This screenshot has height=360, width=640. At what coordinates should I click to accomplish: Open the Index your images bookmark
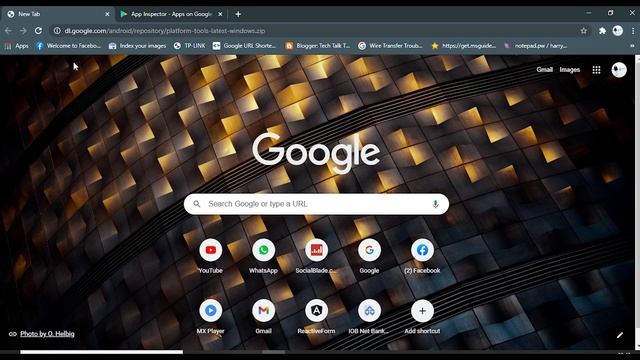tap(137, 46)
